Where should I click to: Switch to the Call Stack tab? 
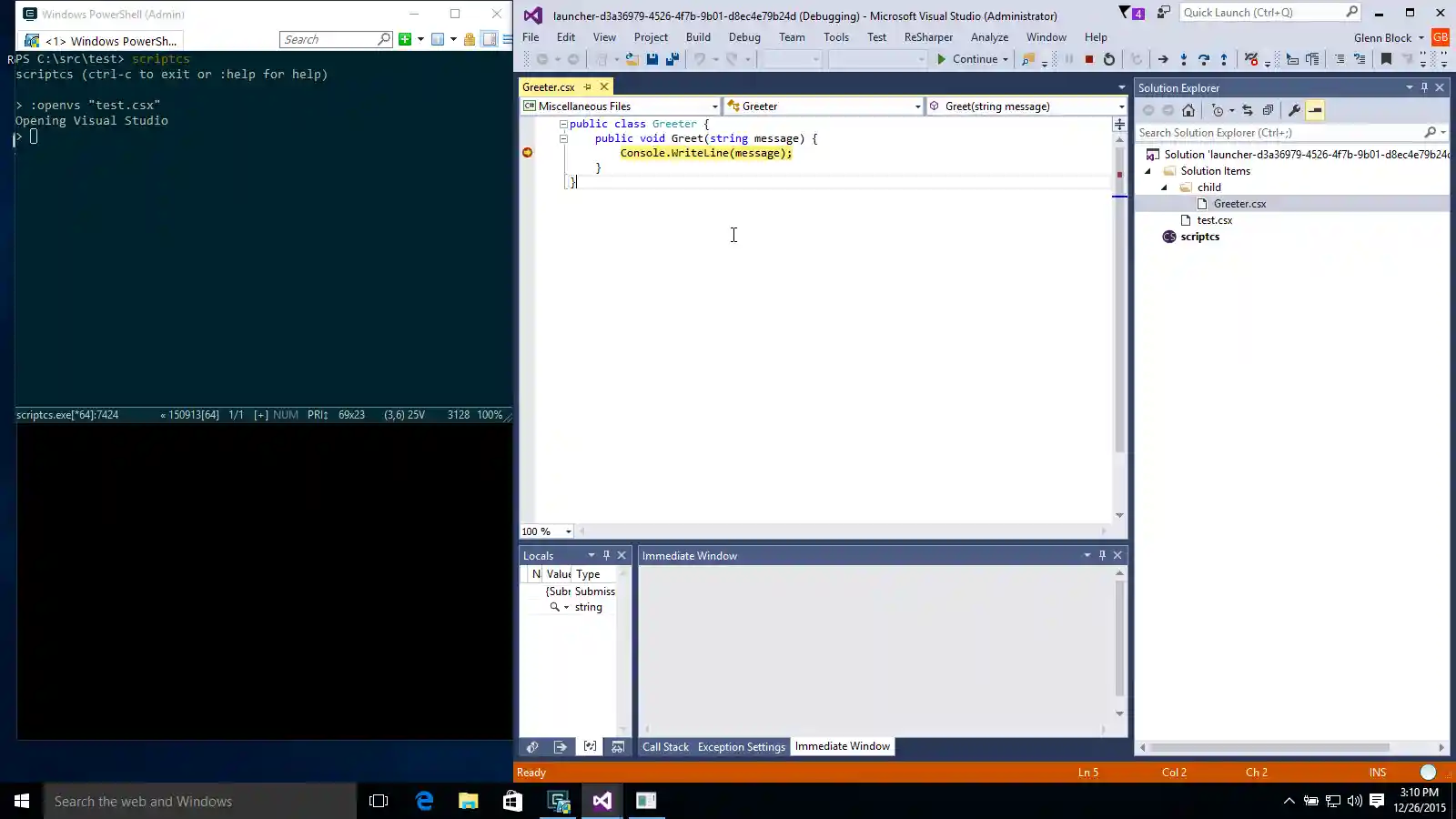[x=665, y=746]
